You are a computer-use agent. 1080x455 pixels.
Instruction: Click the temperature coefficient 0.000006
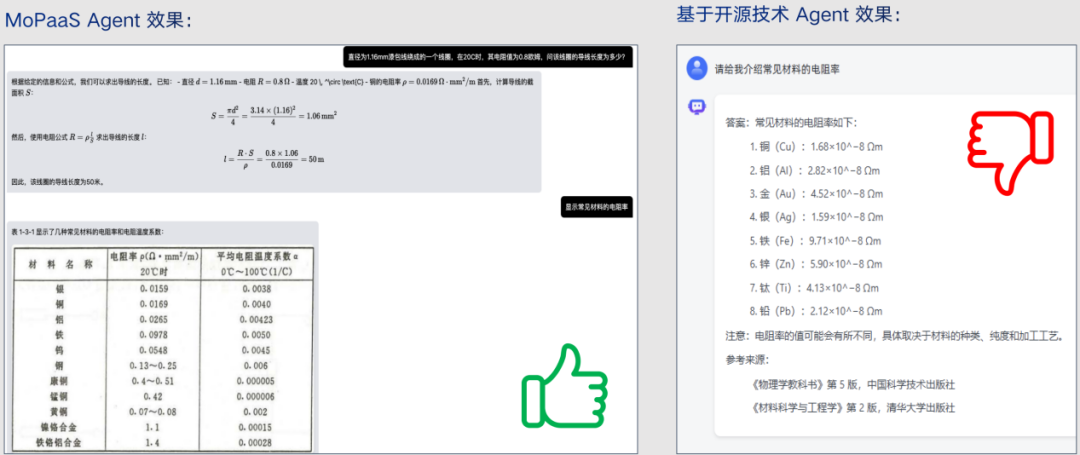tap(257, 396)
